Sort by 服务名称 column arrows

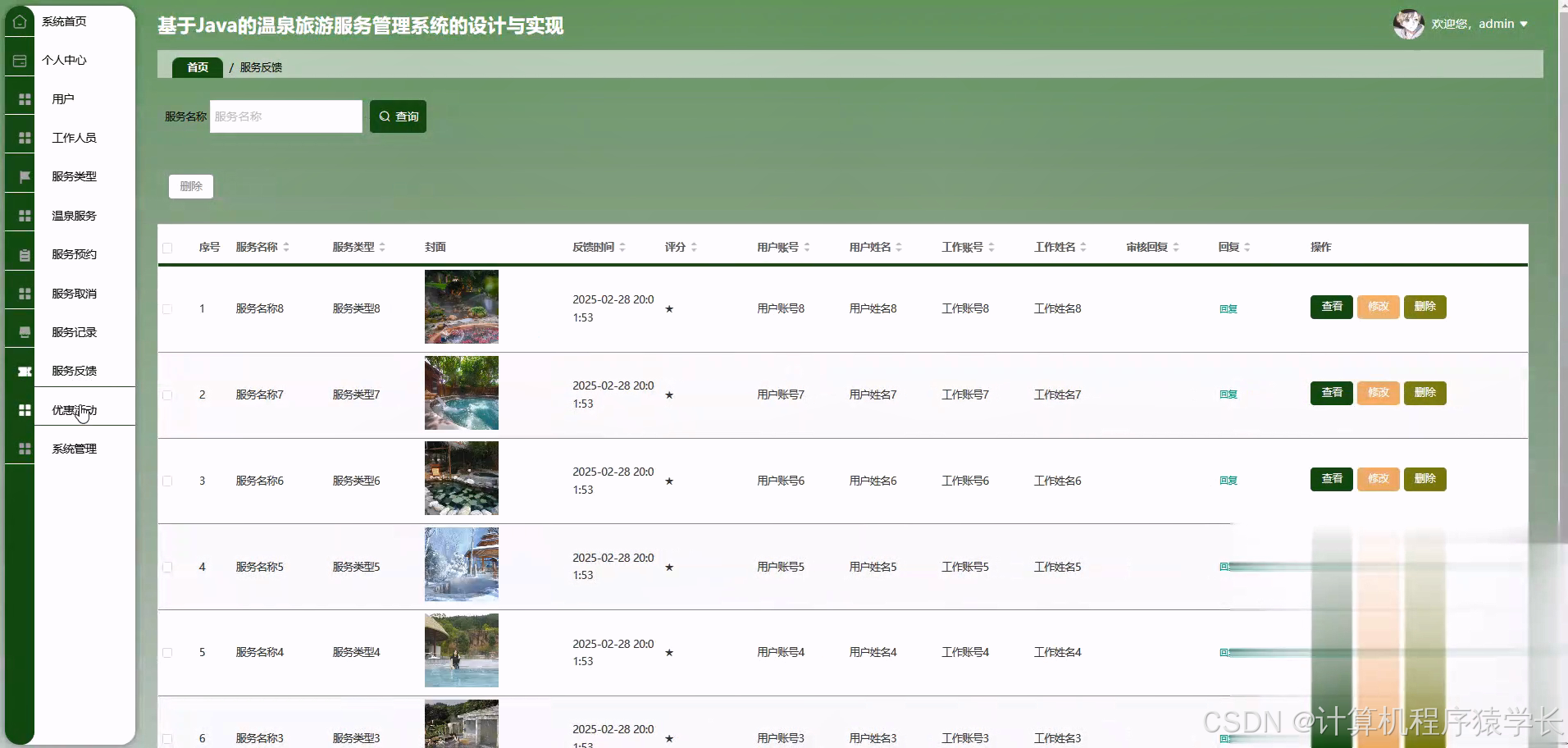click(x=286, y=247)
